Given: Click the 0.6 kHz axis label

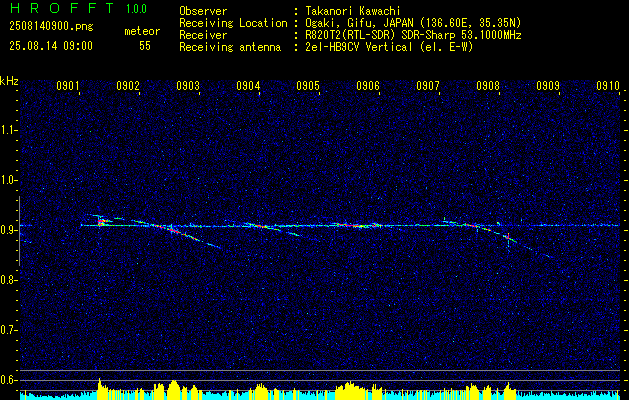Looking at the screenshot, I should tap(9, 380).
